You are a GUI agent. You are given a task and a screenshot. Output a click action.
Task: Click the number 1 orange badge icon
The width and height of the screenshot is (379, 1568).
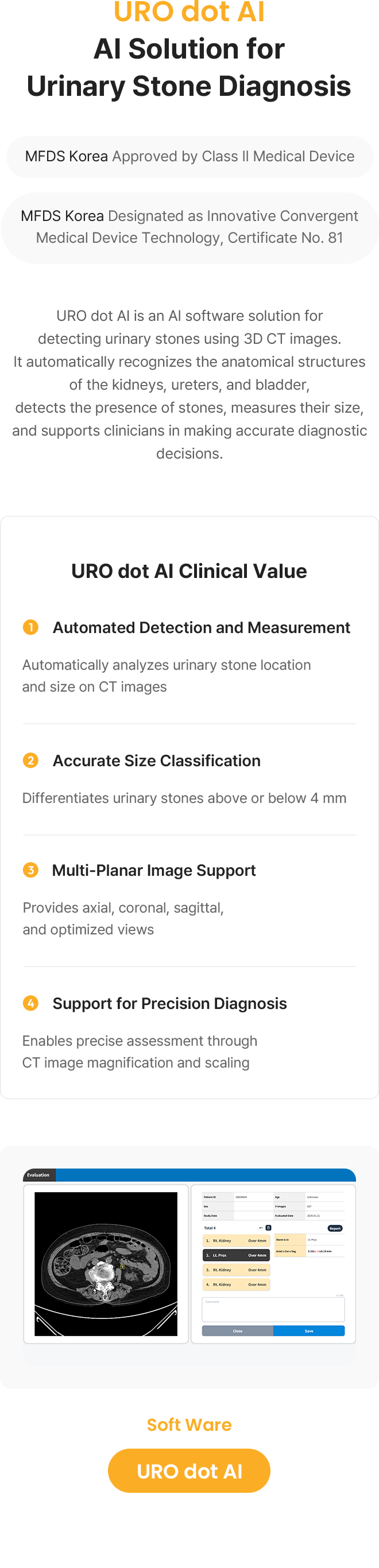tap(30, 627)
